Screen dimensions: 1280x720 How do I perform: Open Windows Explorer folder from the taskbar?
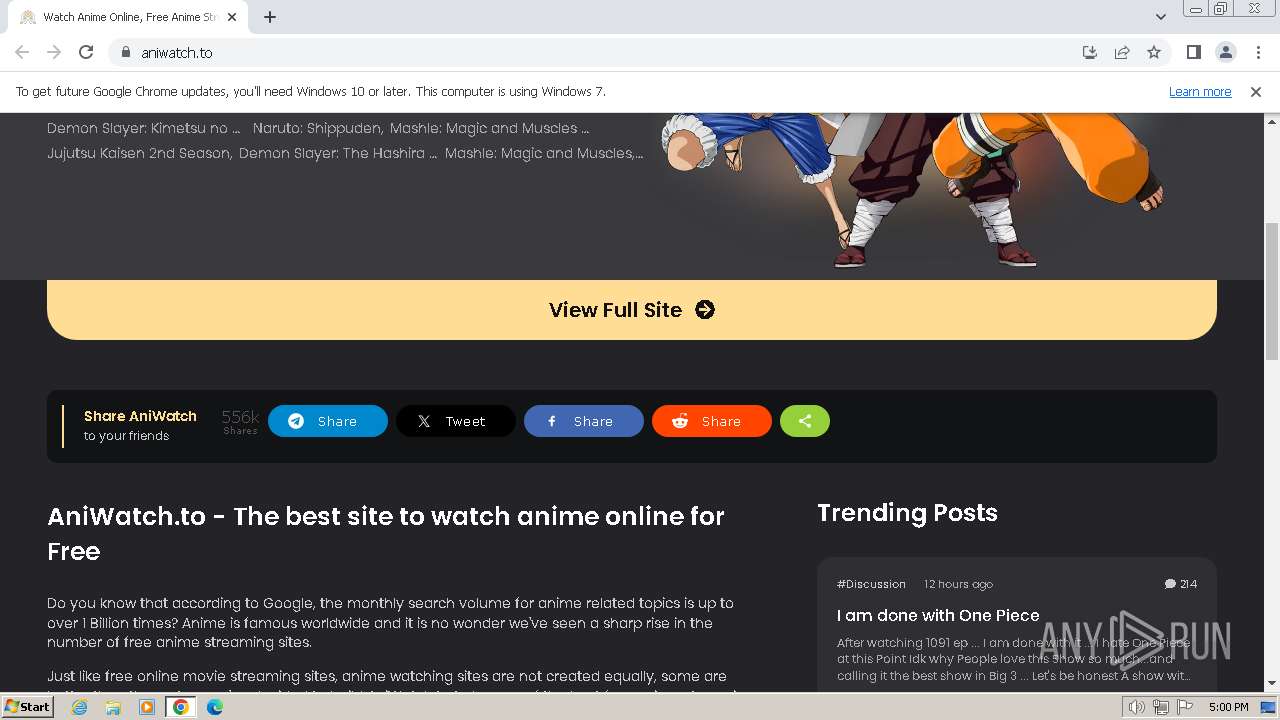click(113, 707)
